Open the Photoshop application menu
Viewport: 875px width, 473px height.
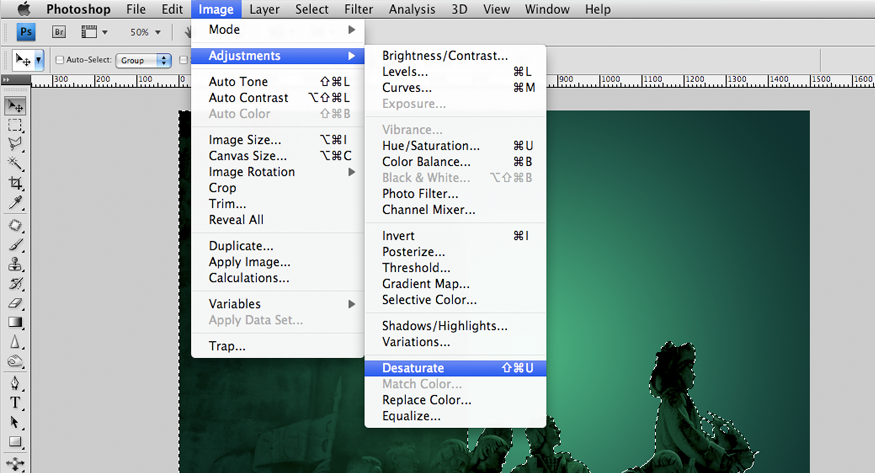(x=78, y=9)
